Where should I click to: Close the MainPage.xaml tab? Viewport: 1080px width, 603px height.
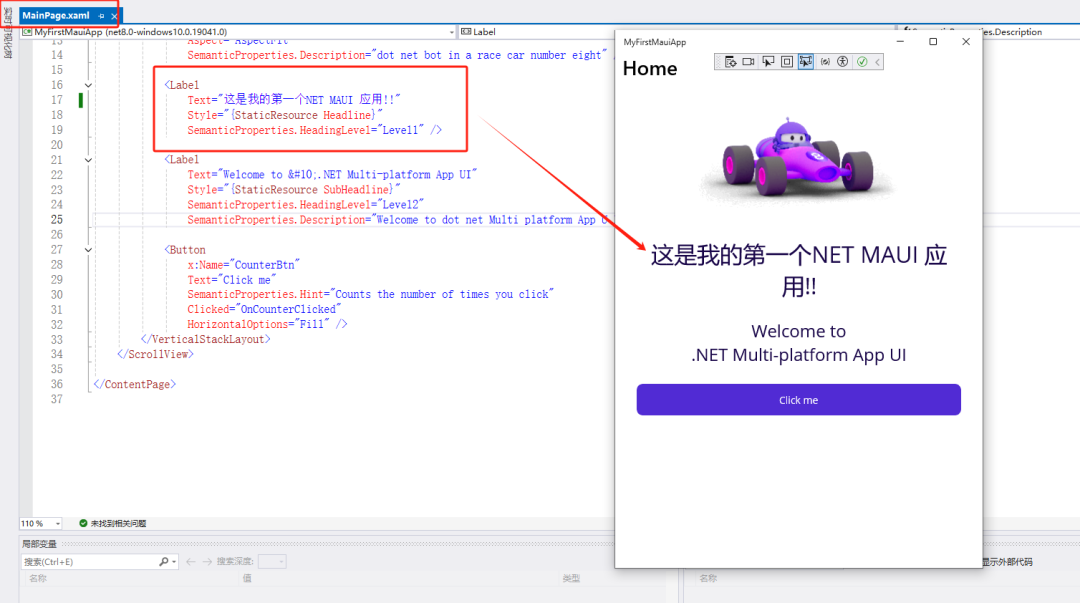(x=114, y=16)
